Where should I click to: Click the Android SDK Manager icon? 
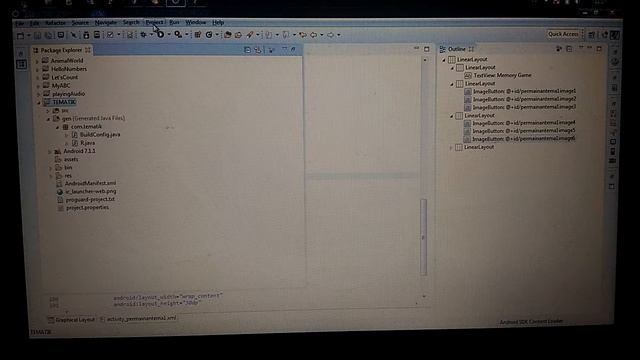86,36
